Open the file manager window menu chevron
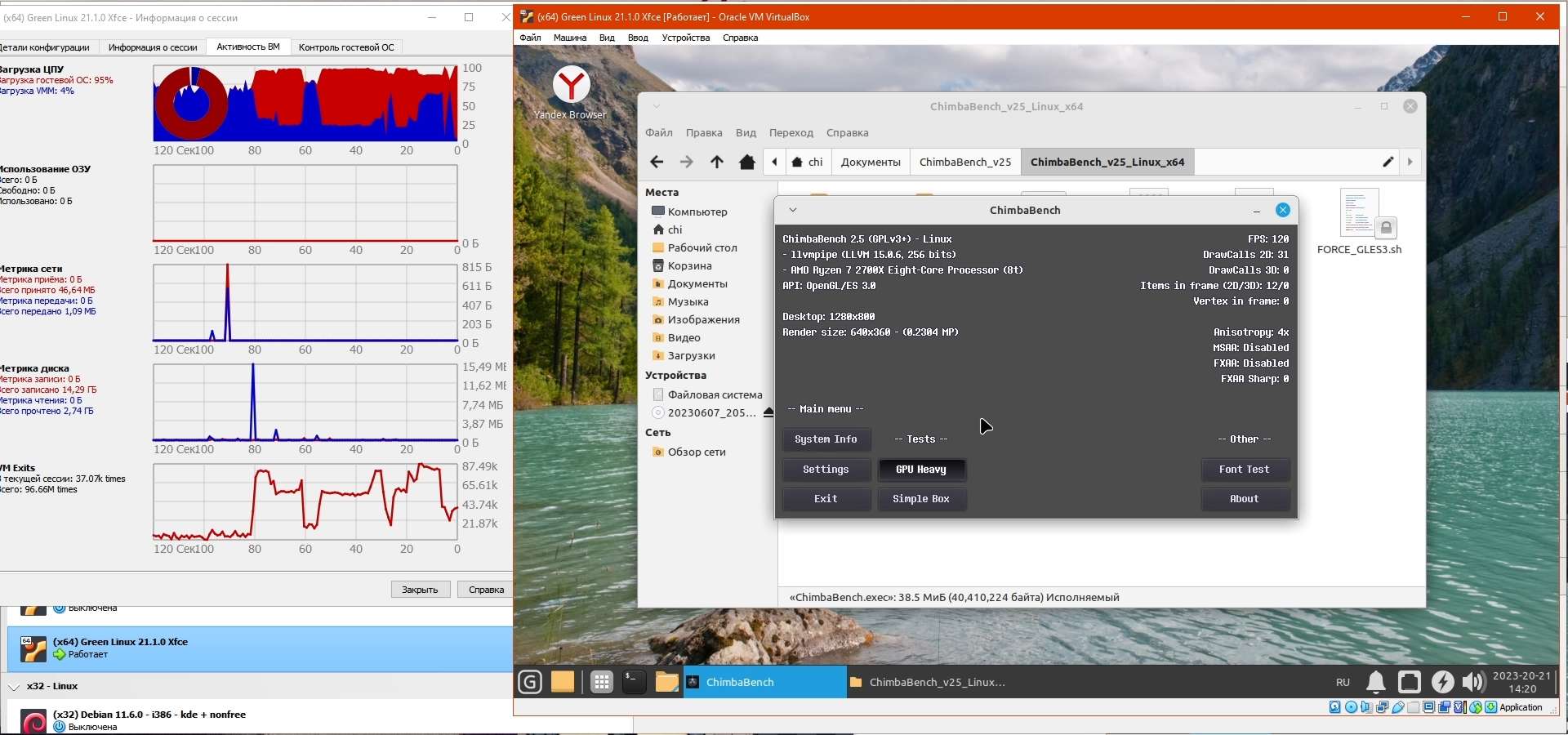This screenshot has width=1568, height=735. (657, 106)
